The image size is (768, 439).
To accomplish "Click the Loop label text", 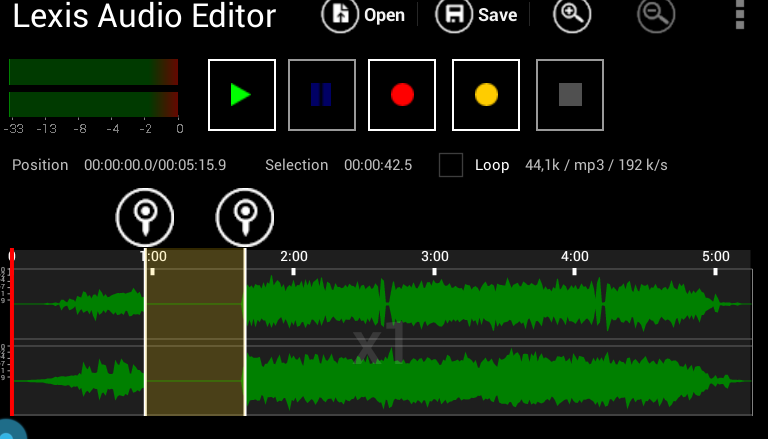I will (x=492, y=165).
